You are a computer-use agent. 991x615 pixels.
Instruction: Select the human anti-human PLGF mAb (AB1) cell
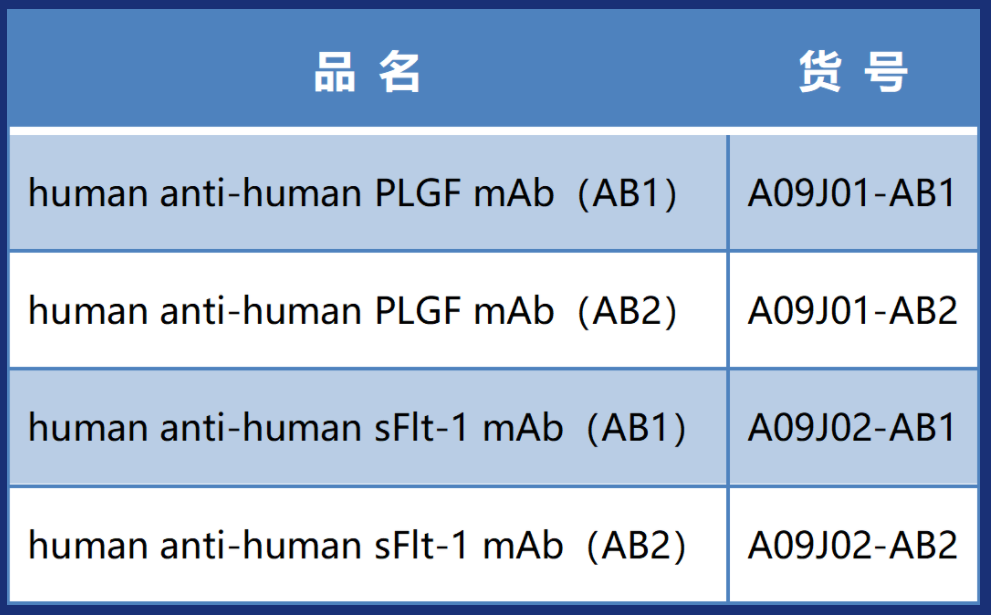tap(353, 193)
